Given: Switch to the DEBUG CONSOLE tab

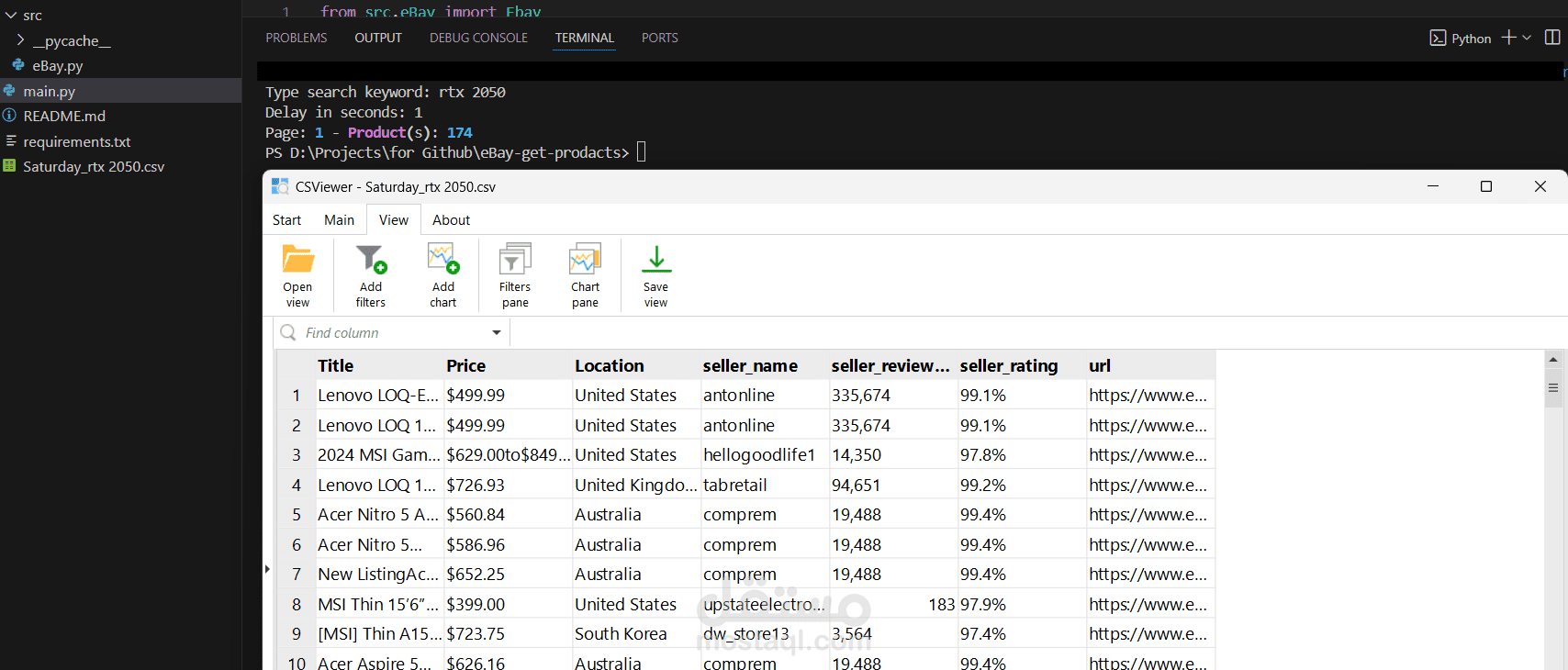Looking at the screenshot, I should pyautogui.click(x=478, y=38).
